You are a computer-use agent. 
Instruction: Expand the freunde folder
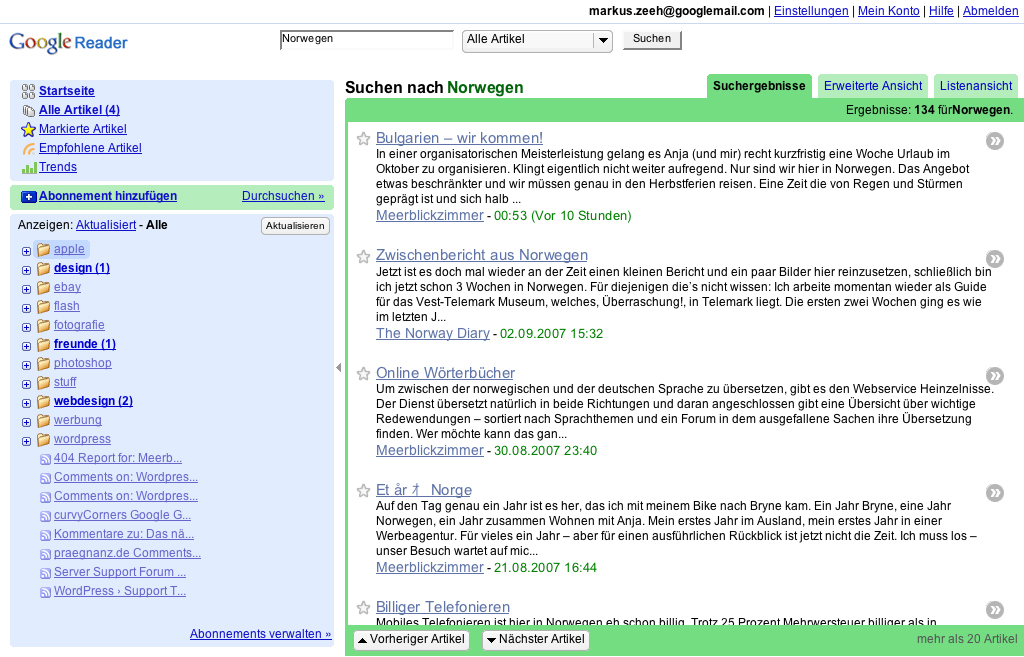point(26,346)
